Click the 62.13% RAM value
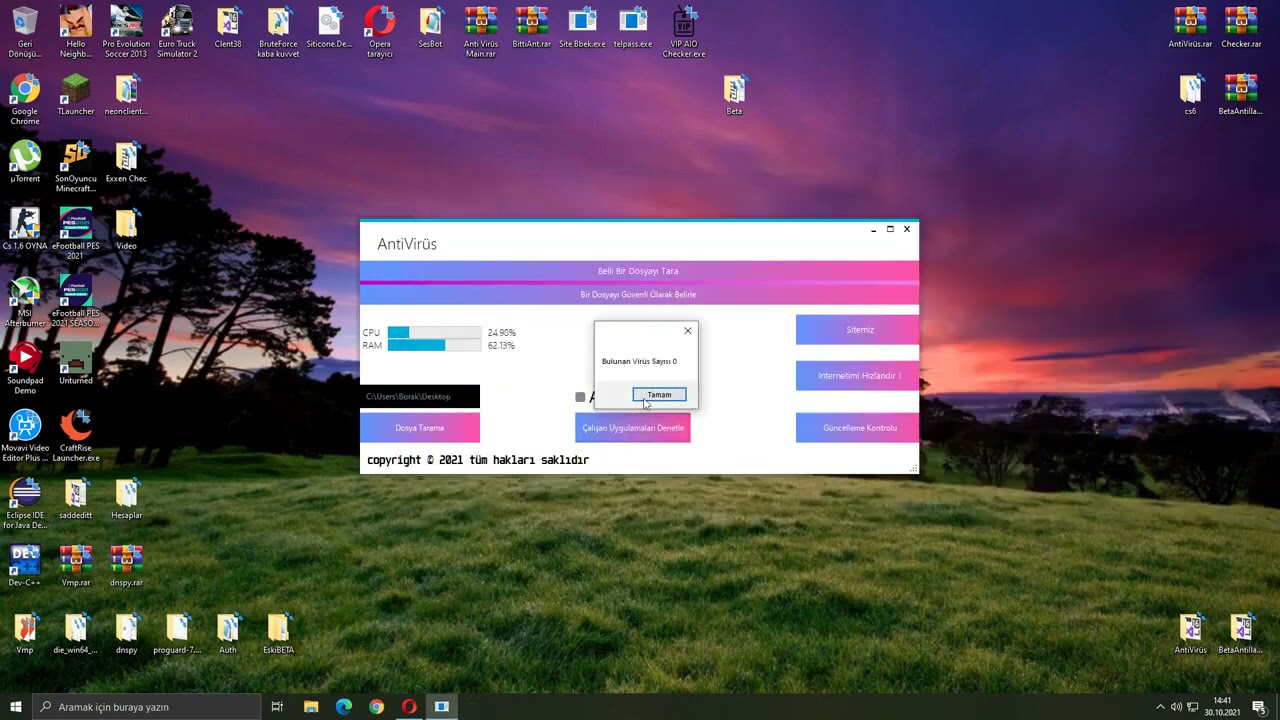The image size is (1280, 720). (501, 345)
